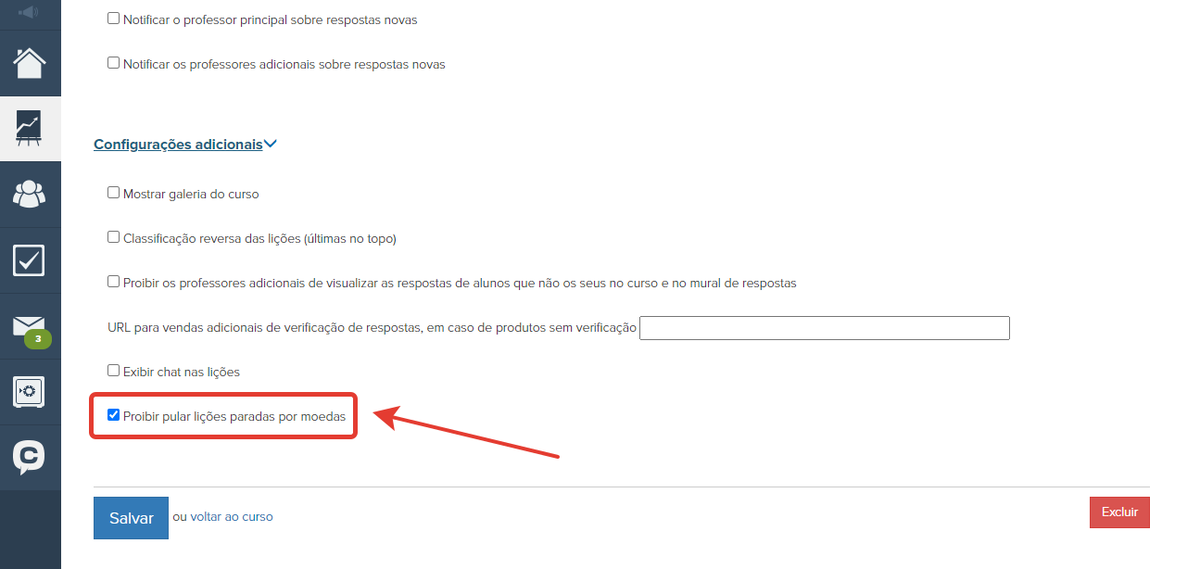Open the chat bubble C icon

pos(29,457)
